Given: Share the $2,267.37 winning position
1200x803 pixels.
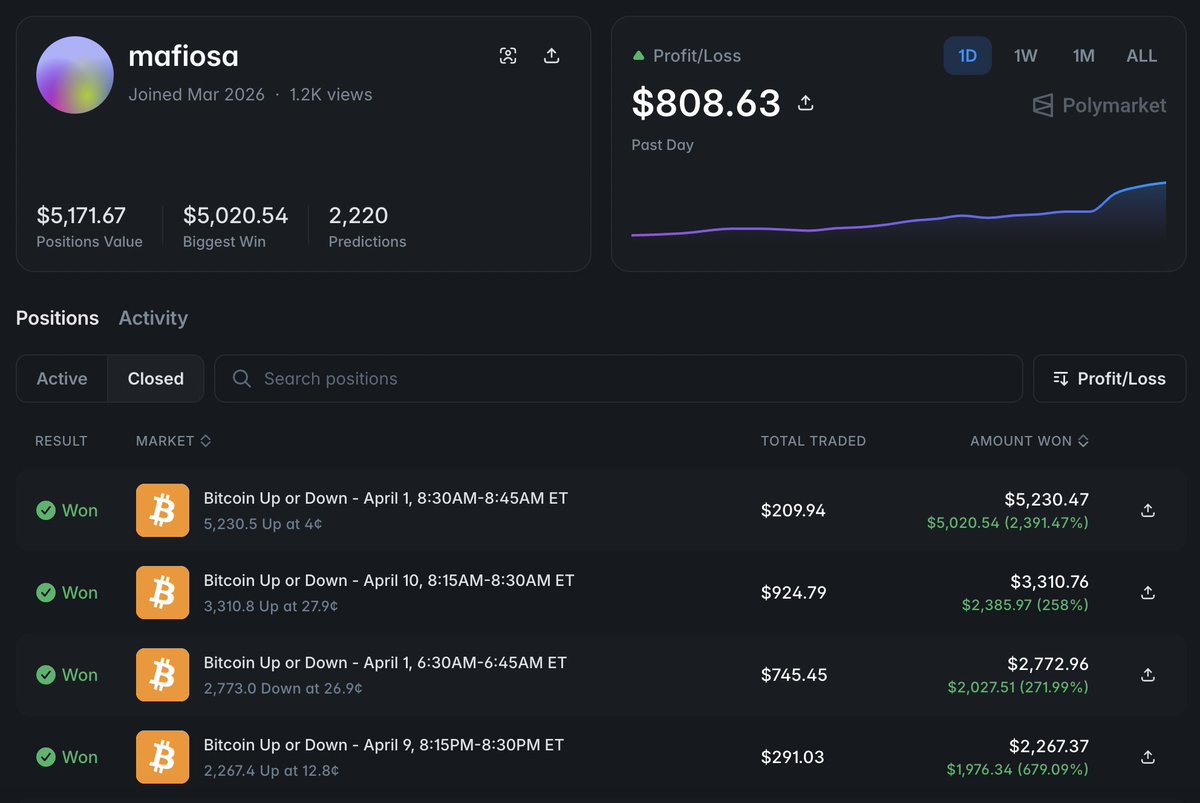Looking at the screenshot, I should pyautogui.click(x=1148, y=756).
